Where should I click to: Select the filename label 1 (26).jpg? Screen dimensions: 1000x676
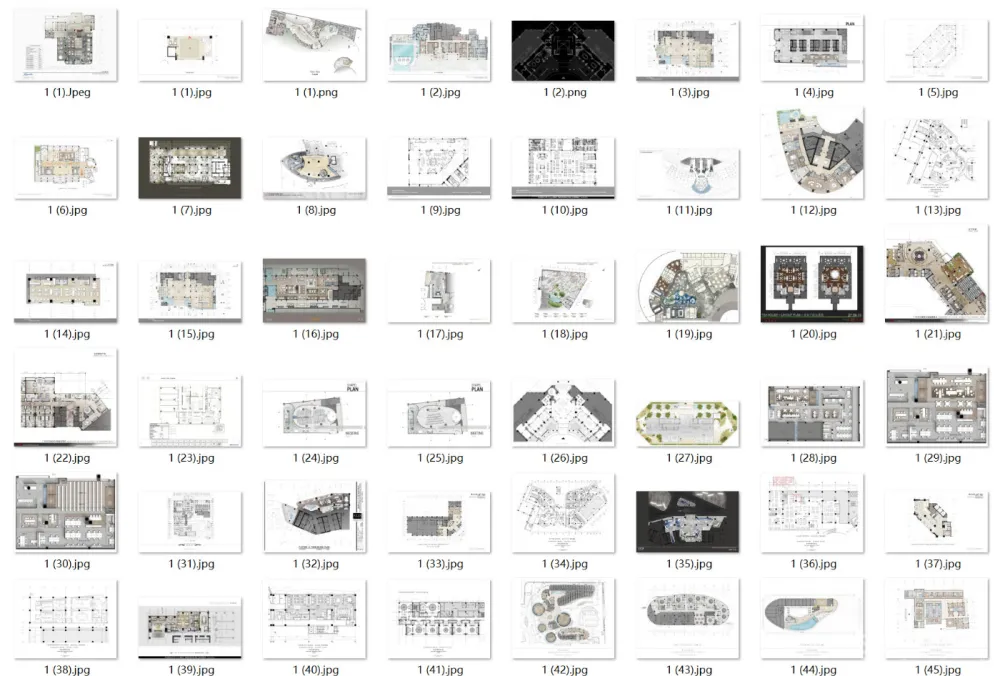pos(564,458)
